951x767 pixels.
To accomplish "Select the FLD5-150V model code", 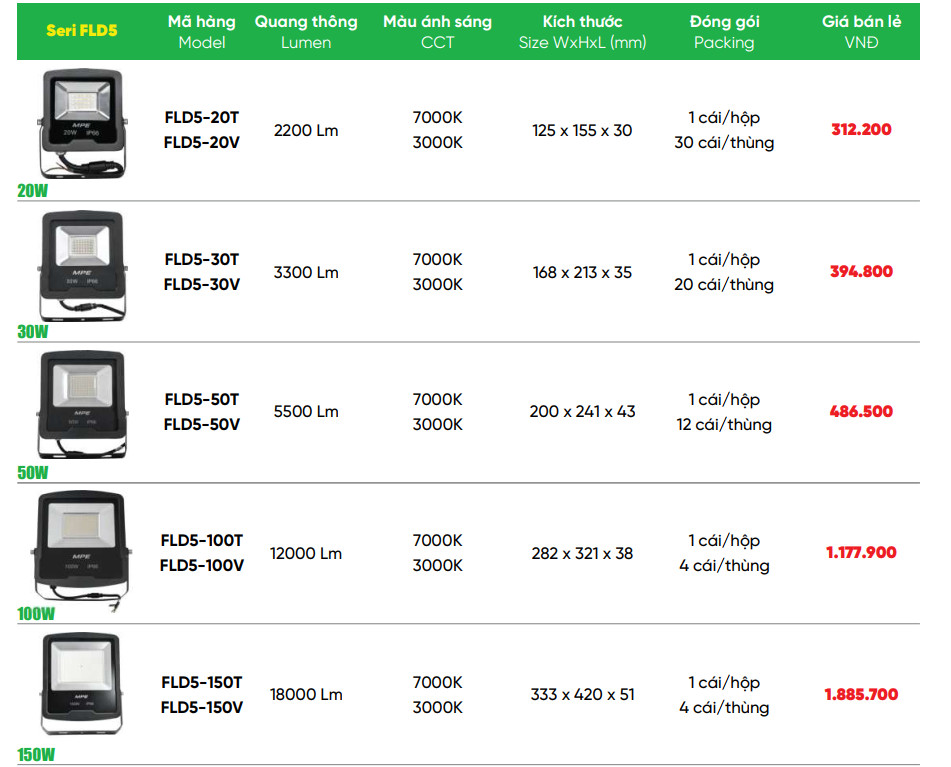I will tap(202, 707).
